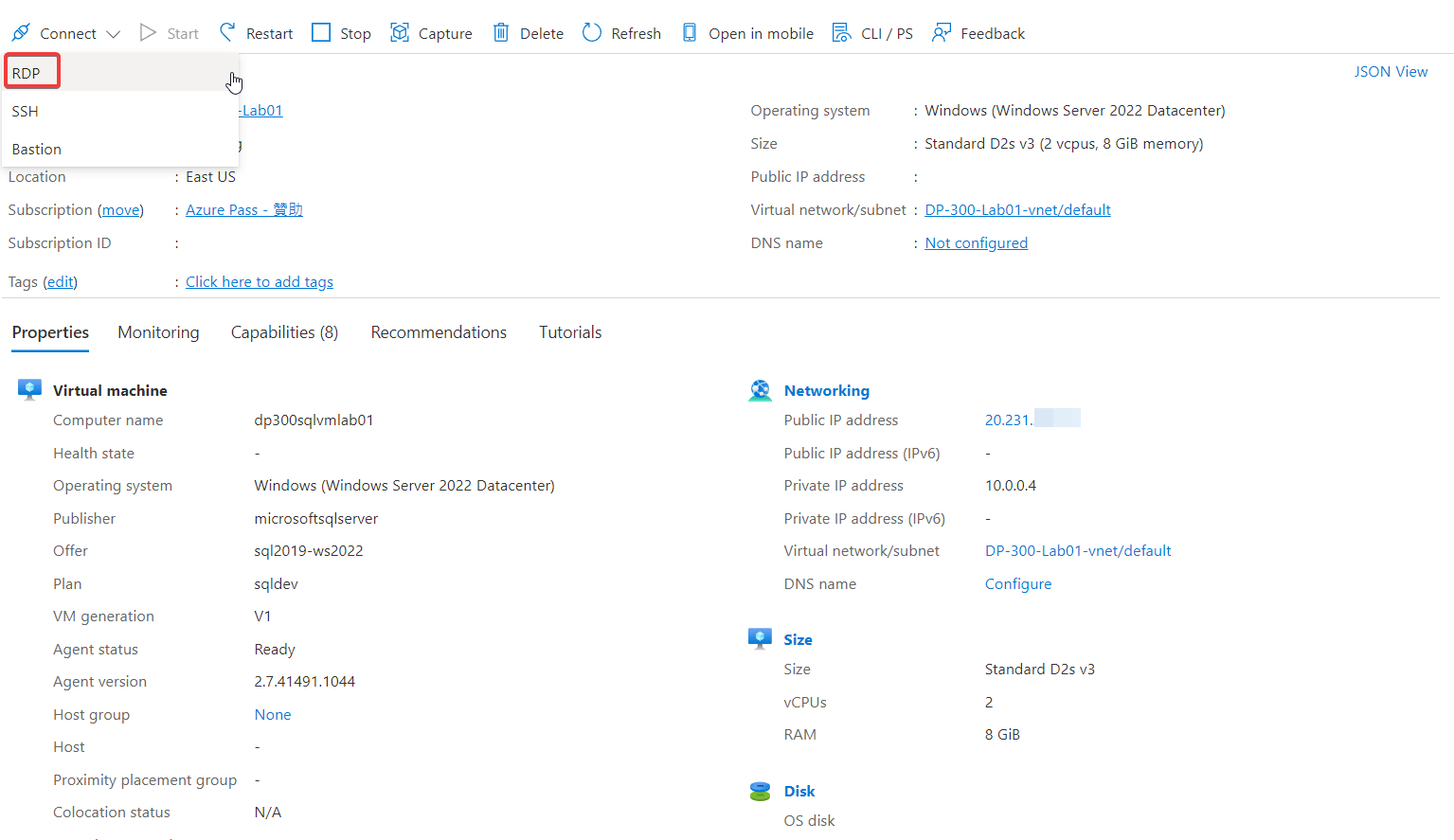Select RDP from the Connect menu
This screenshot has height=840, width=1454.
coord(27,73)
